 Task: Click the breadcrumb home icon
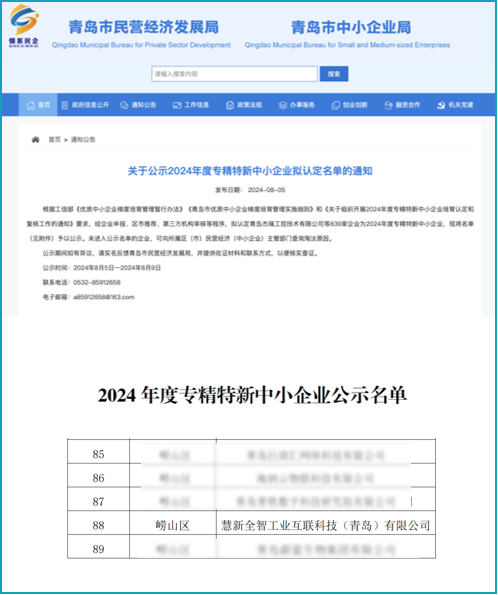tap(35, 139)
